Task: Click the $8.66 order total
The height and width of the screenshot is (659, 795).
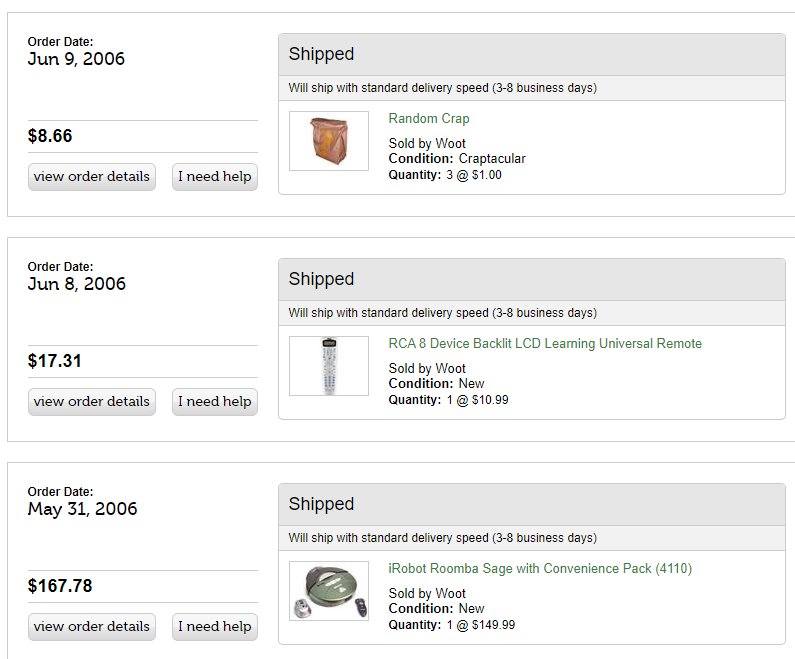Action: point(50,136)
